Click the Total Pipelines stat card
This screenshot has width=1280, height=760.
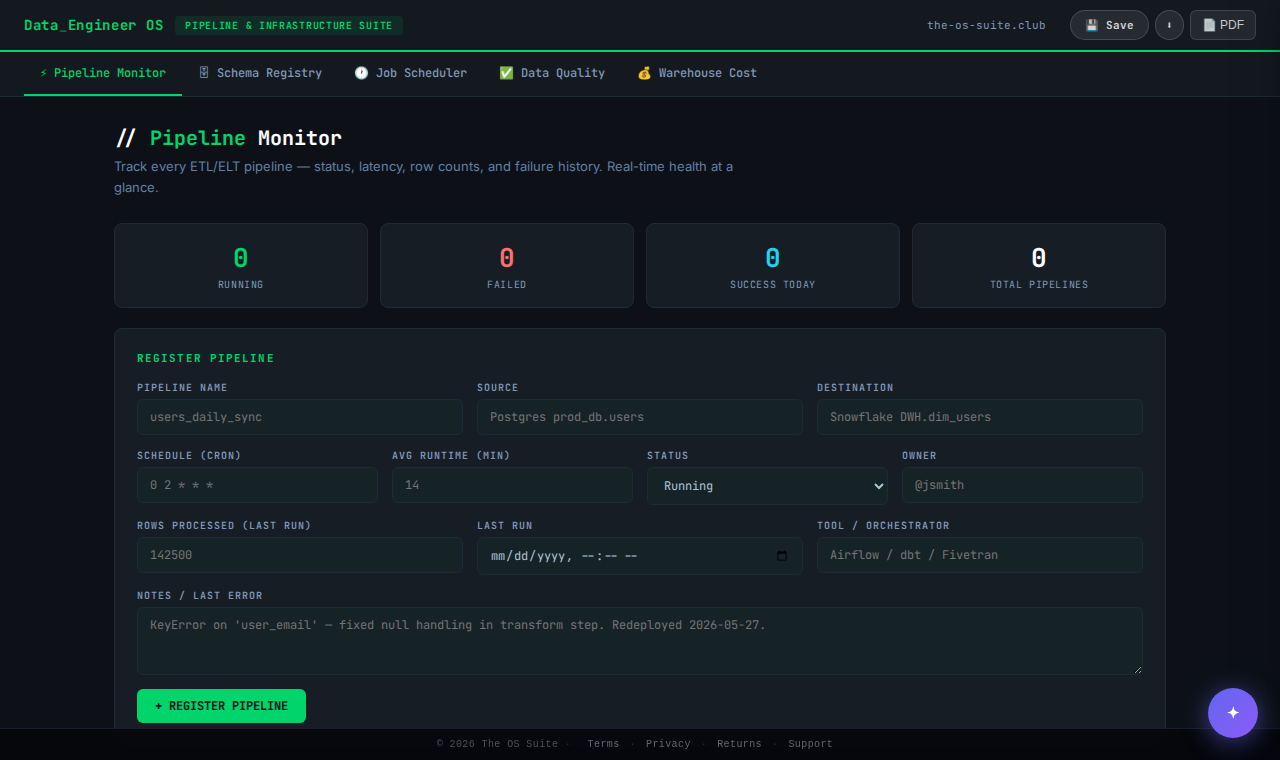click(x=1039, y=265)
